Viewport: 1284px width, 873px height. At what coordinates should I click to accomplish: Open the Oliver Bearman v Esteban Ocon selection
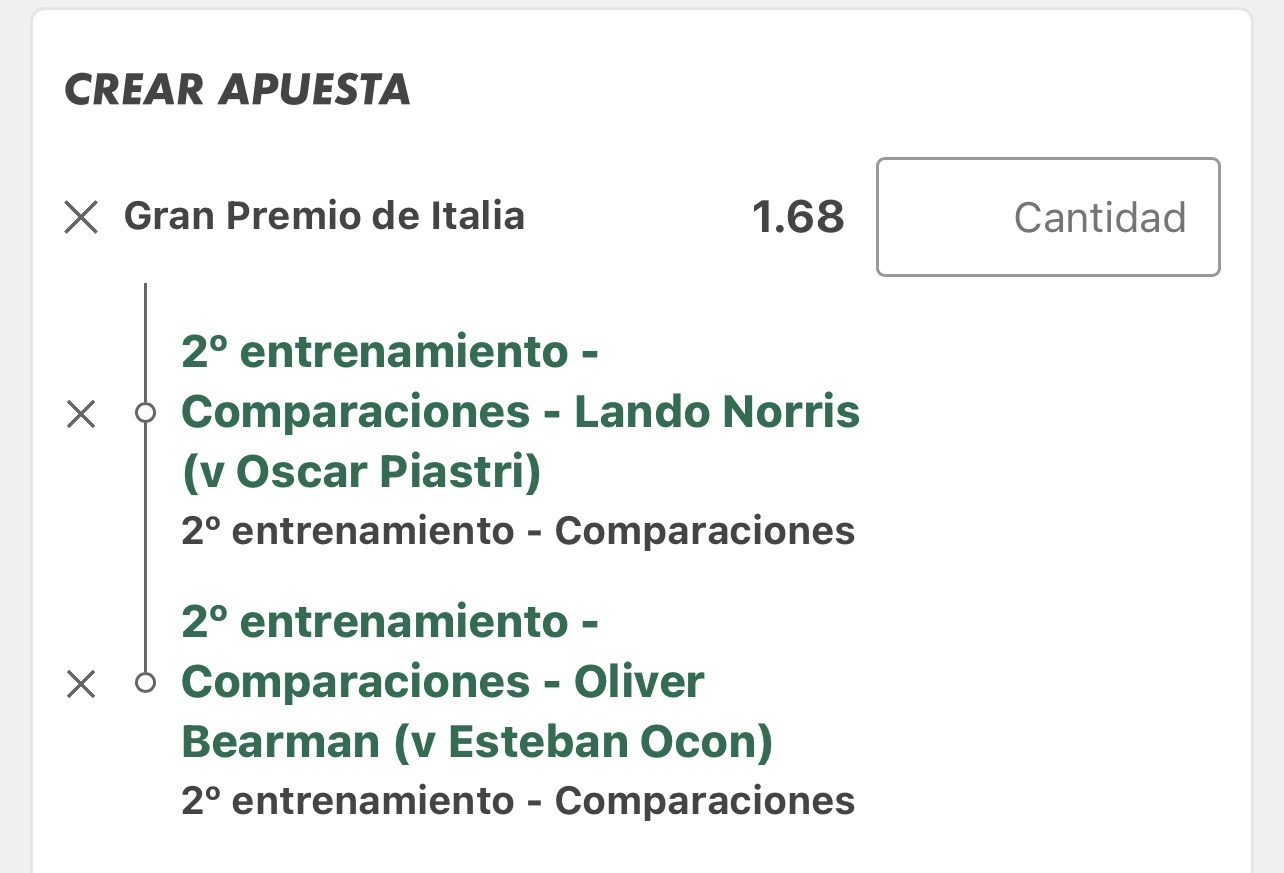click(478, 683)
